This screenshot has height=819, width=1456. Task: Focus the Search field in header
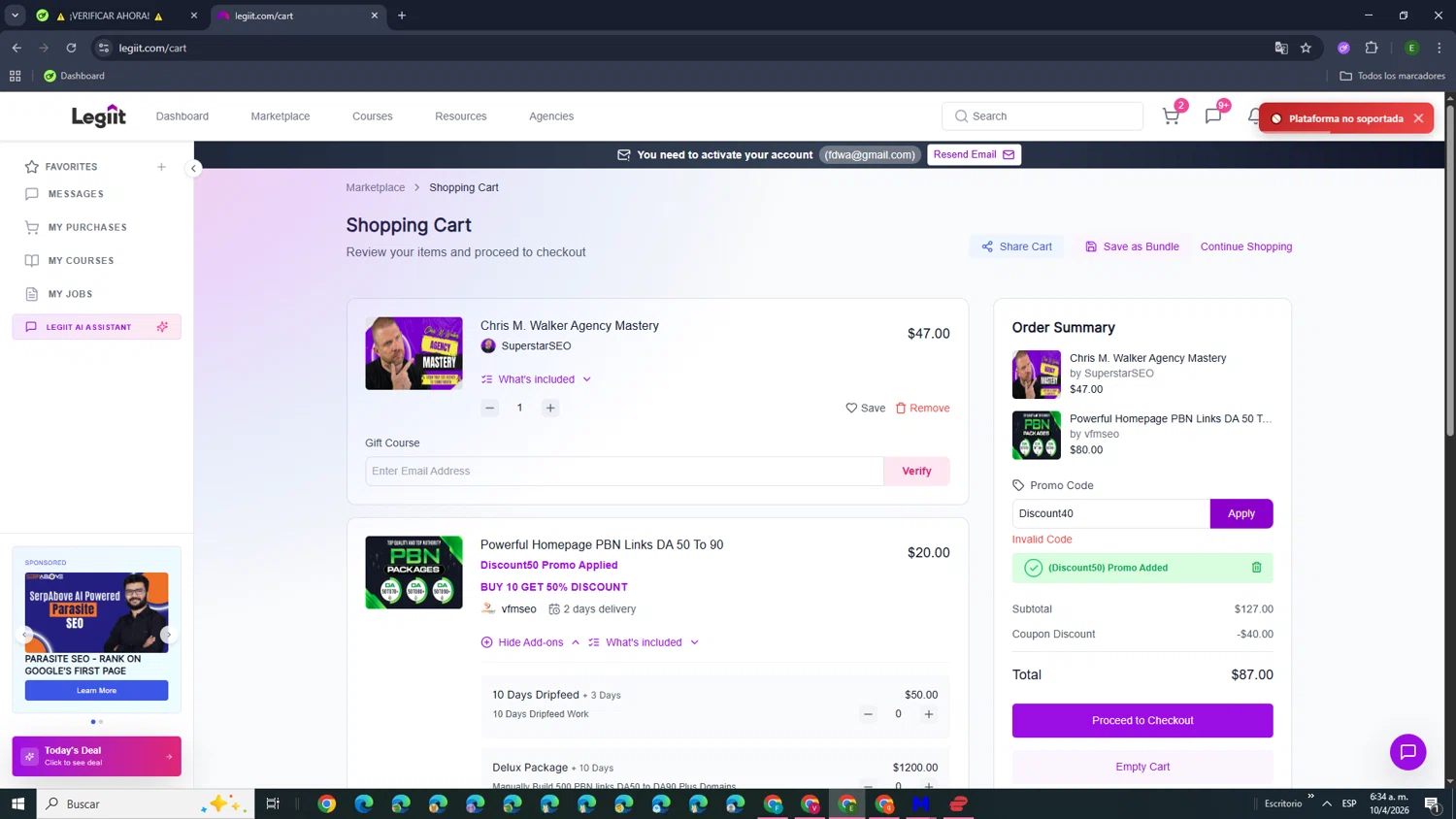pos(1042,116)
